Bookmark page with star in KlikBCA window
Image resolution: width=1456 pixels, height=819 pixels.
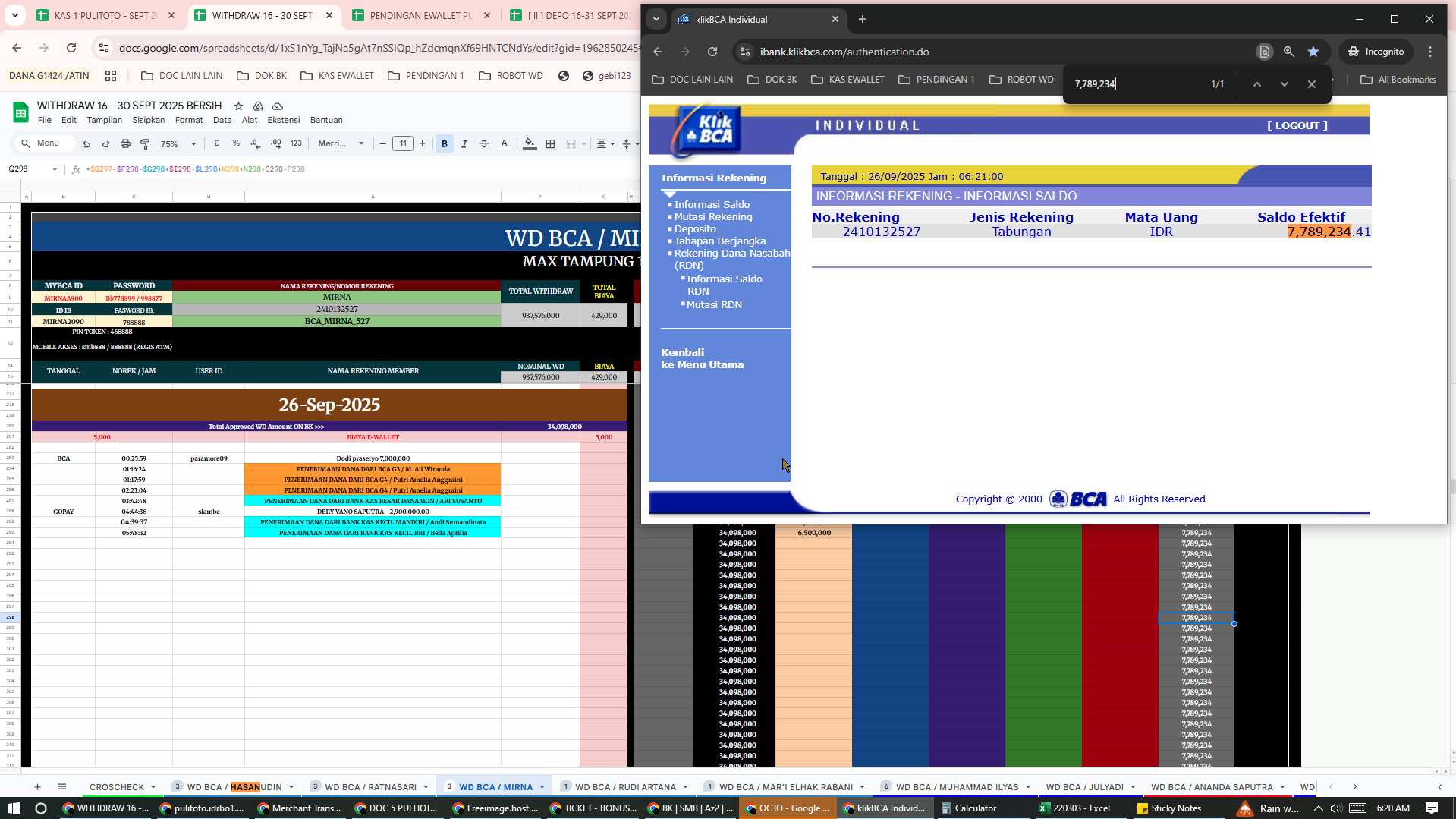click(x=1313, y=52)
